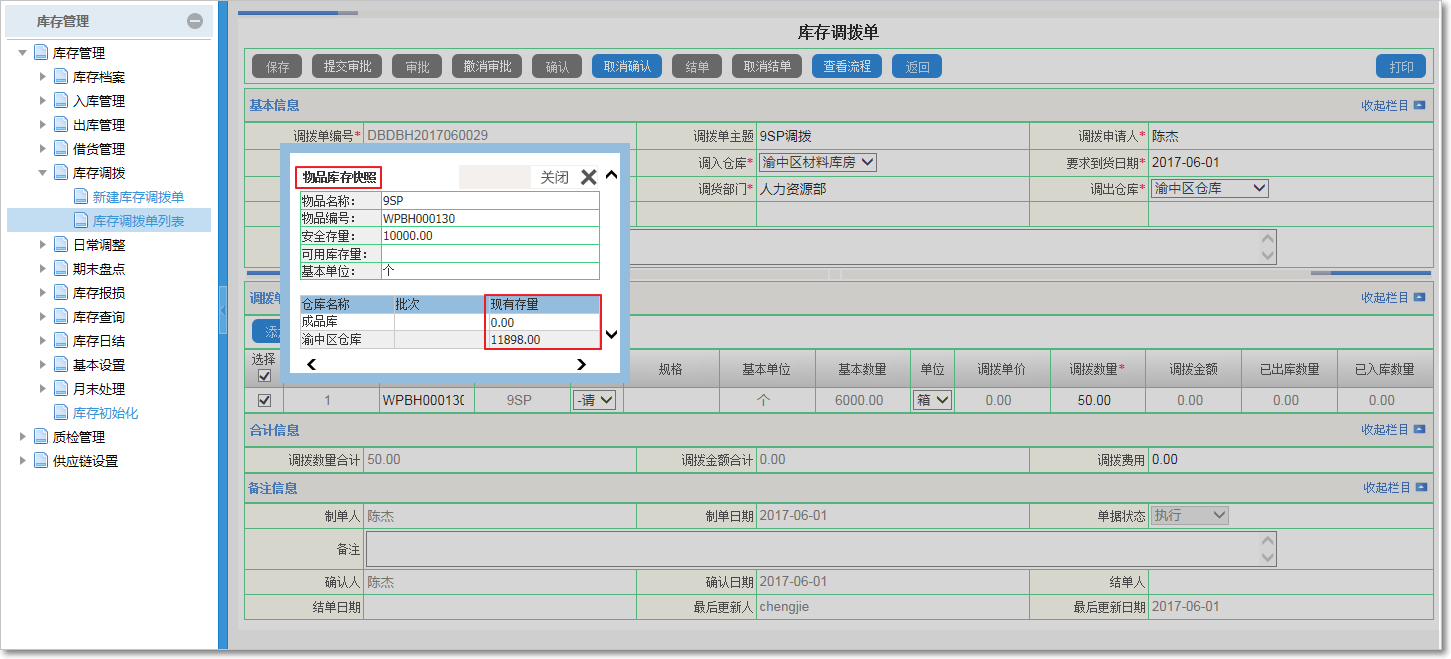Click the sidebar splitter collapse handle
The width and height of the screenshot is (1451, 659).
(x=222, y=312)
